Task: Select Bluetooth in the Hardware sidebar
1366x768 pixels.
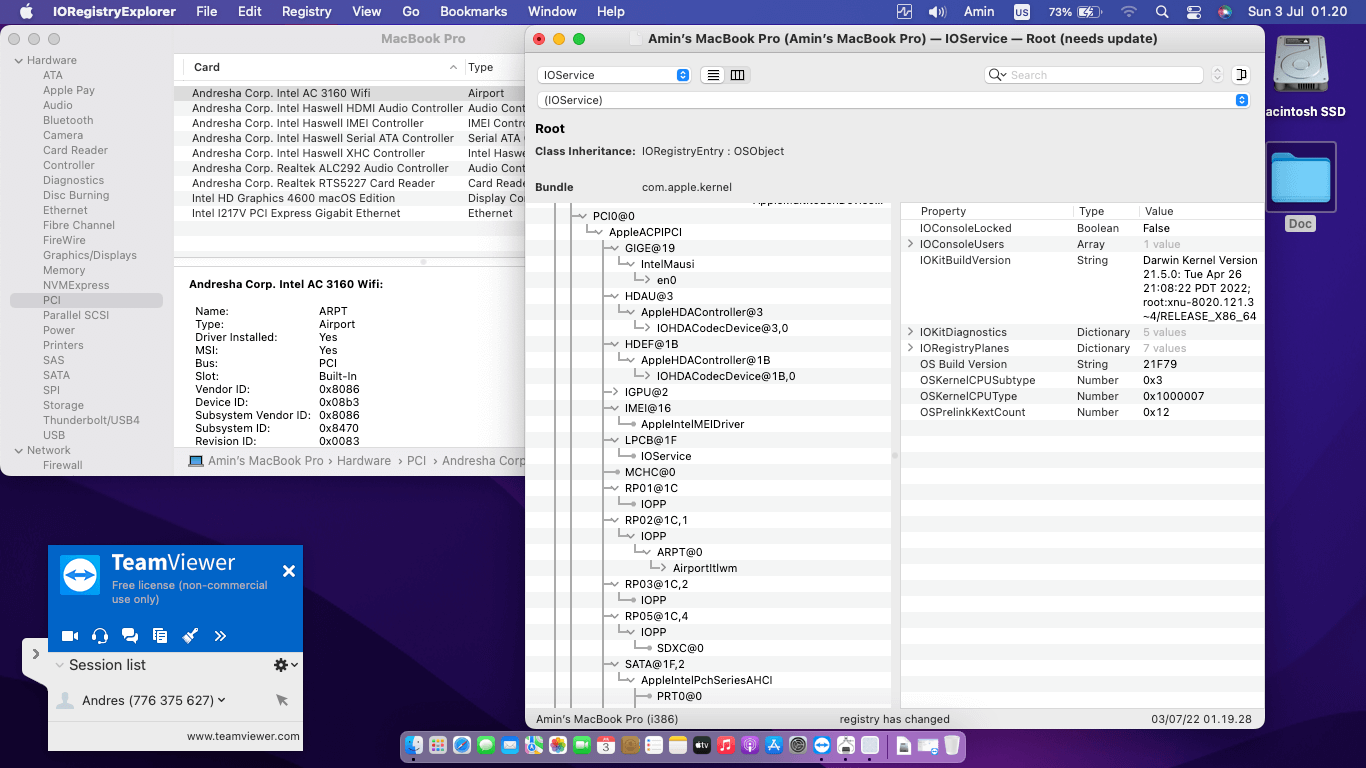Action: 68,120
